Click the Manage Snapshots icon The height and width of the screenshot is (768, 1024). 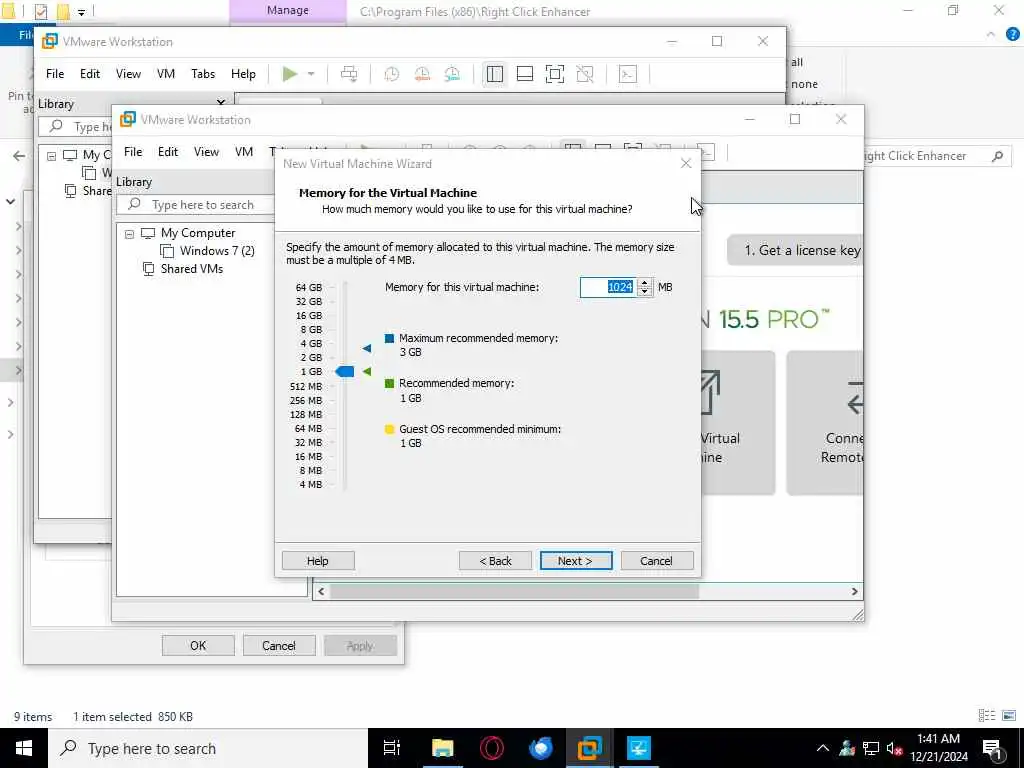click(452, 74)
